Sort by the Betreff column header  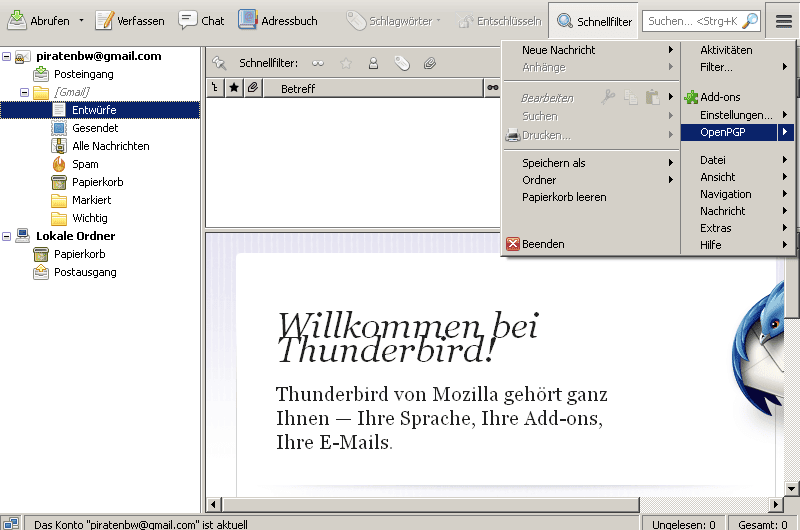pos(373,88)
